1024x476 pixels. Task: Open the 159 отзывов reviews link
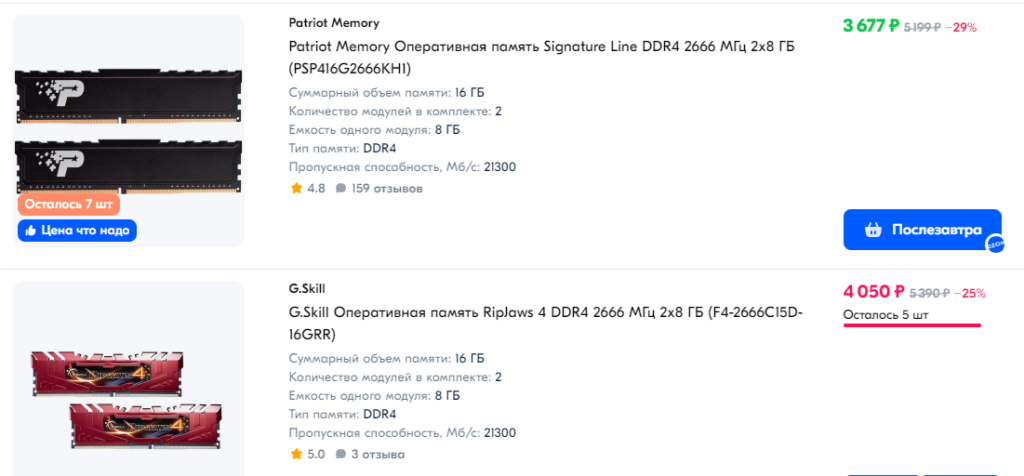pos(387,189)
